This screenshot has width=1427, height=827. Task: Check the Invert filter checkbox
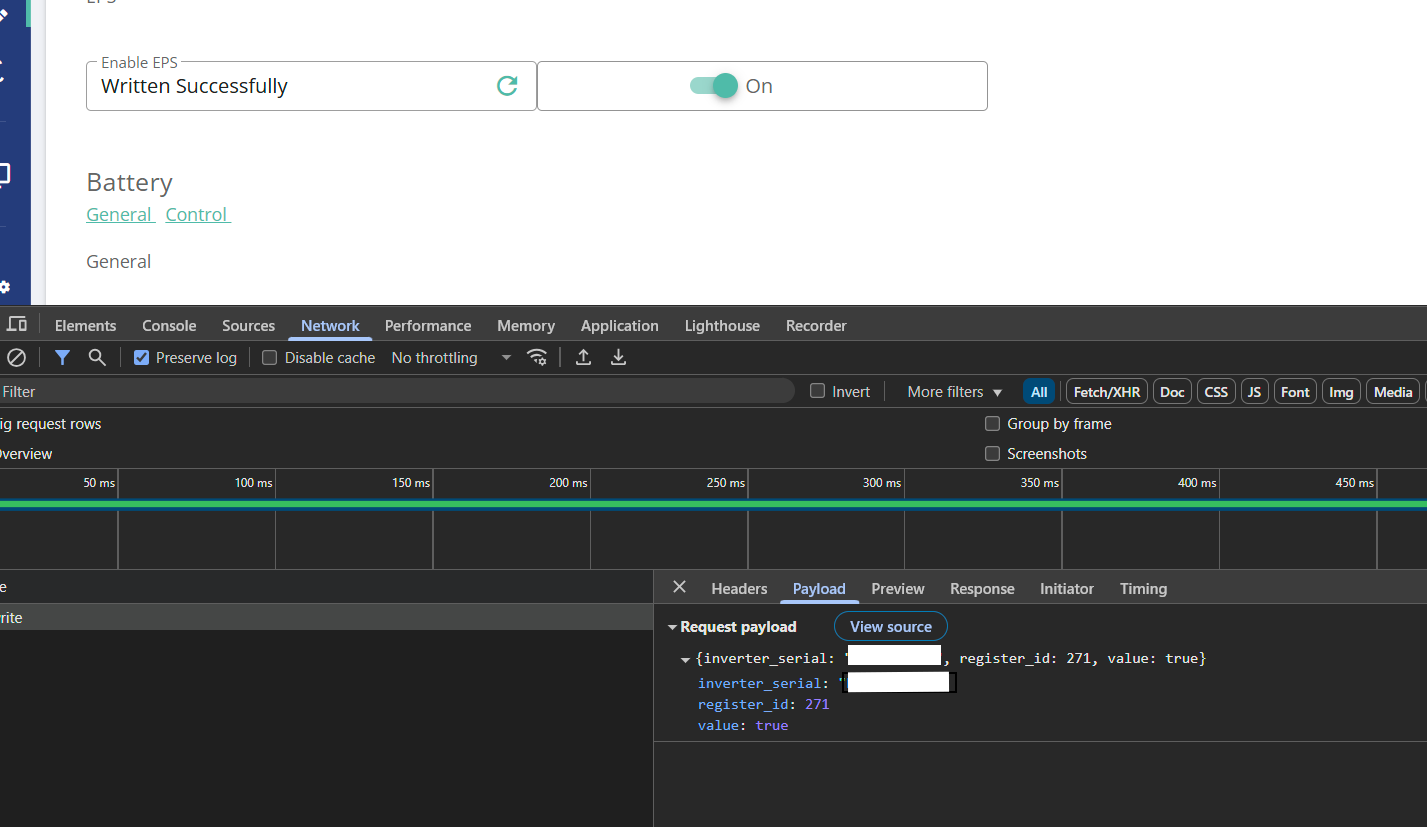(x=818, y=392)
